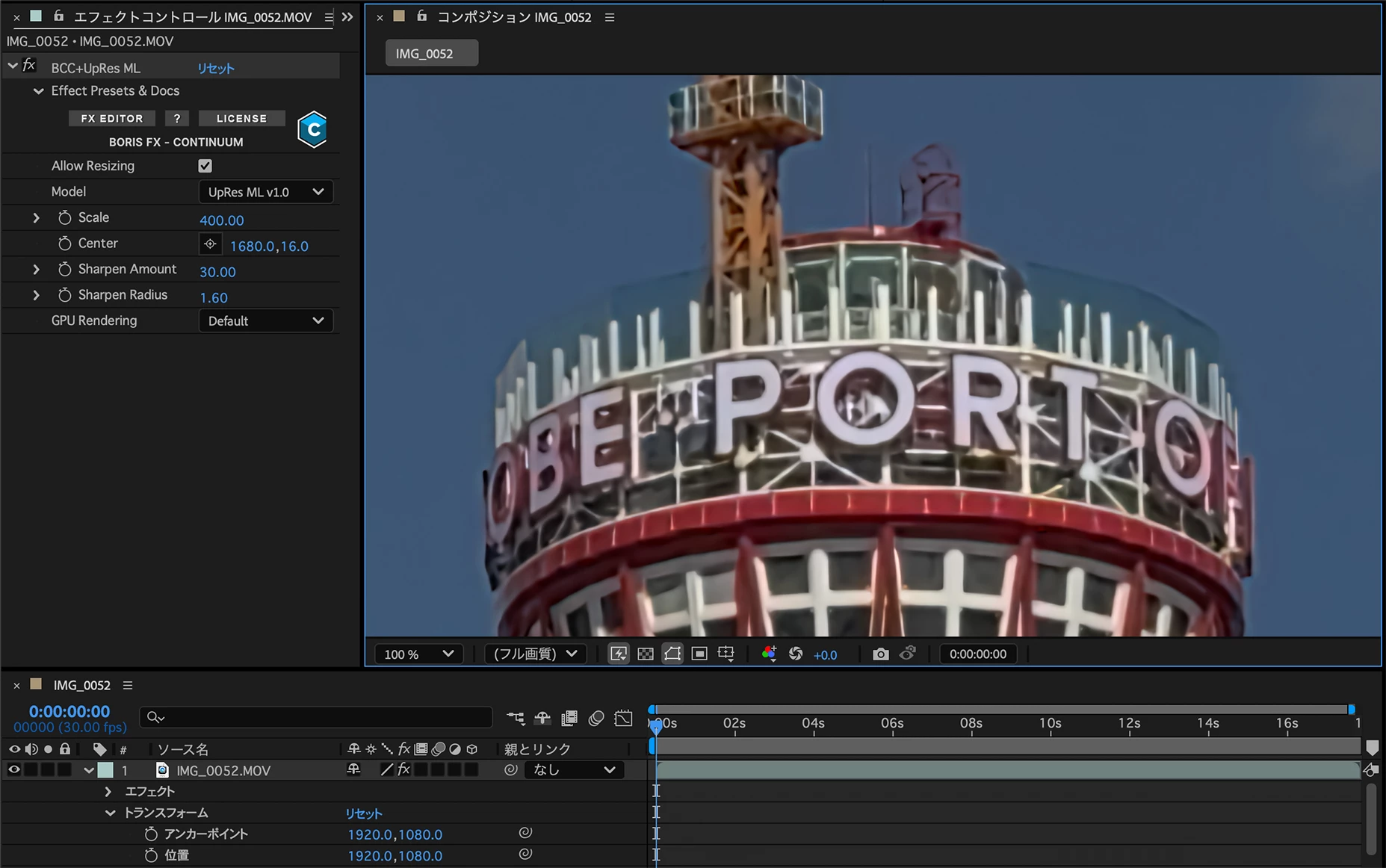Toggle the Scale stopwatch for keyframing
Image resolution: width=1386 pixels, height=868 pixels.
click(x=65, y=217)
